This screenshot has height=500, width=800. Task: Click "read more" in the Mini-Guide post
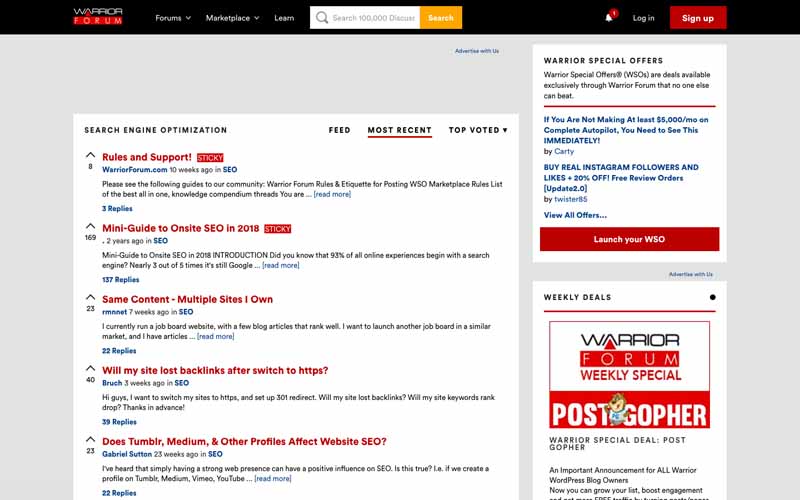point(281,265)
